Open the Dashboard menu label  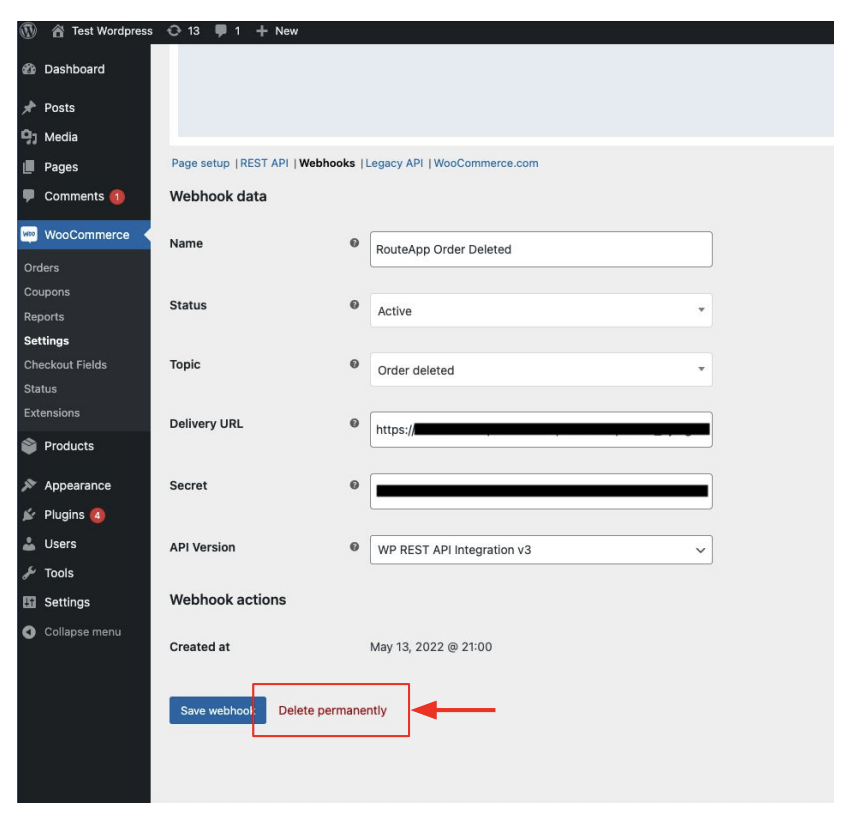point(74,69)
